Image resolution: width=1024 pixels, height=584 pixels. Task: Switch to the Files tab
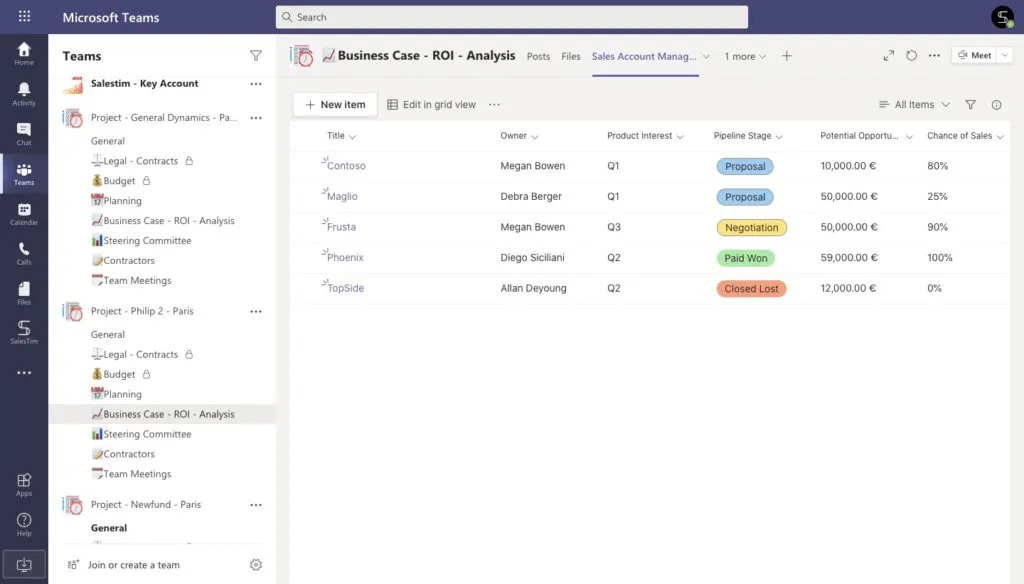[571, 56]
